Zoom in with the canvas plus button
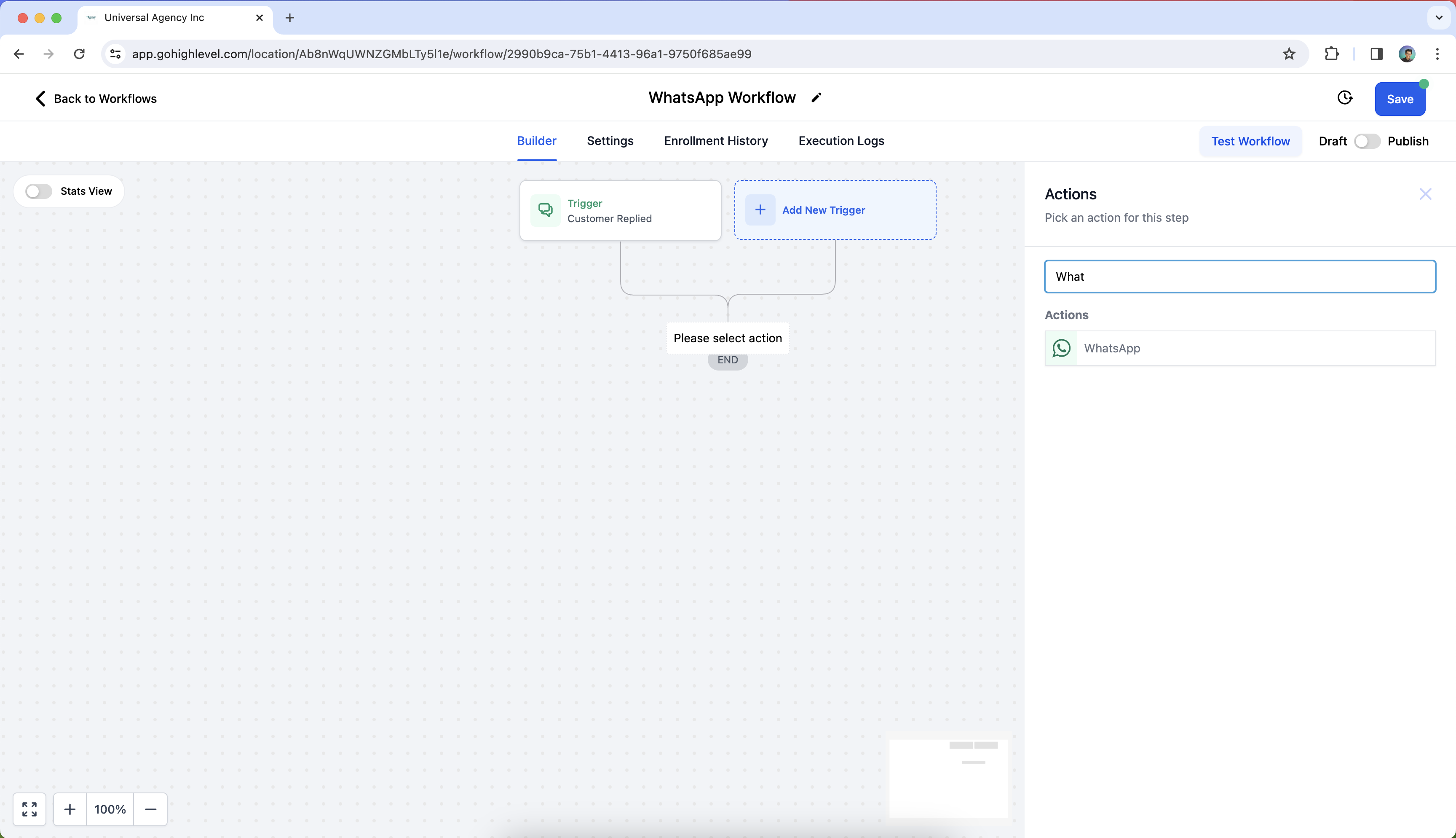The width and height of the screenshot is (1456, 838). pyautogui.click(x=70, y=809)
